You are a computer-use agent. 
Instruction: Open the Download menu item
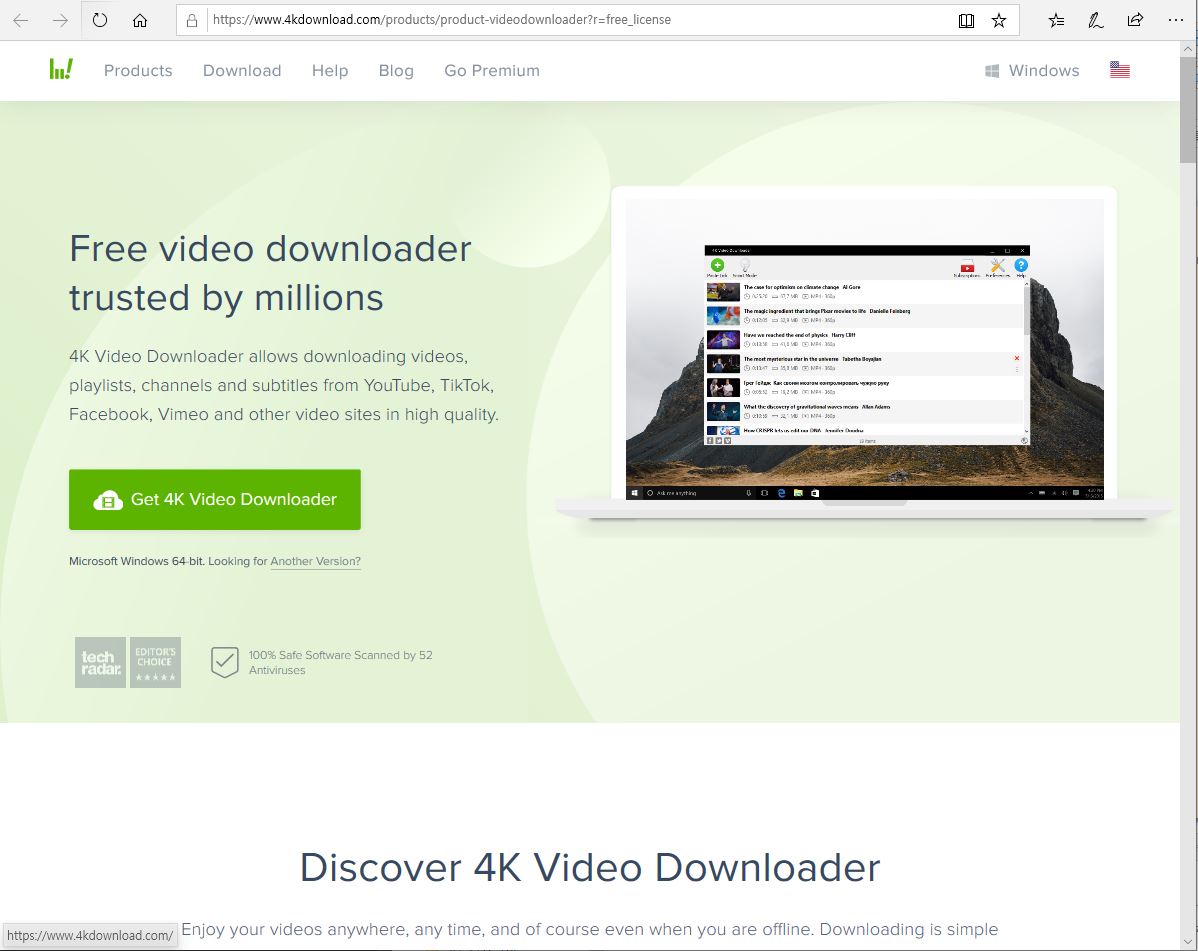(242, 70)
